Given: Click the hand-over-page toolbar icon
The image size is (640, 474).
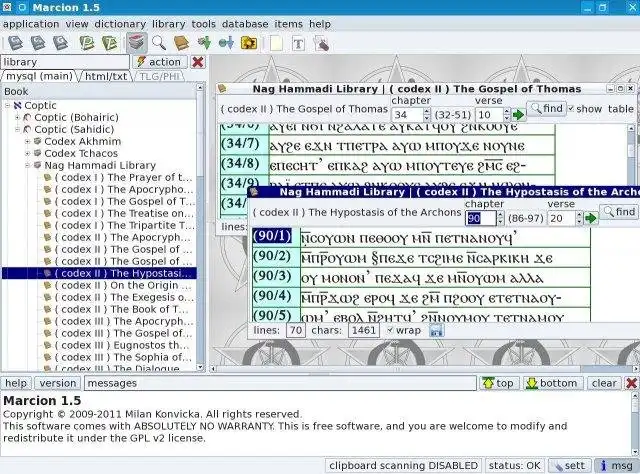Looking at the screenshot, I should (321, 43).
